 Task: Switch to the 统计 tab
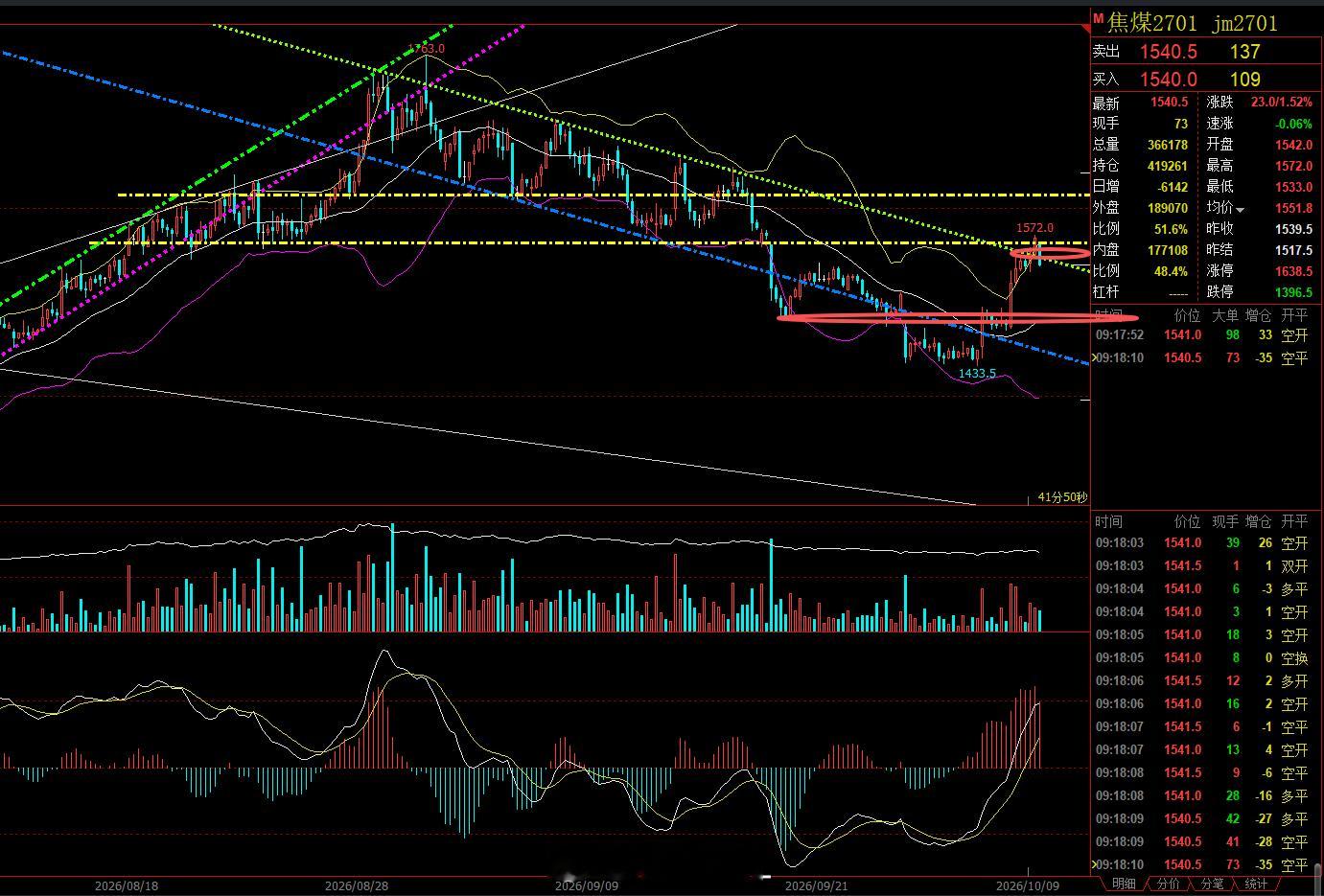point(1256,884)
